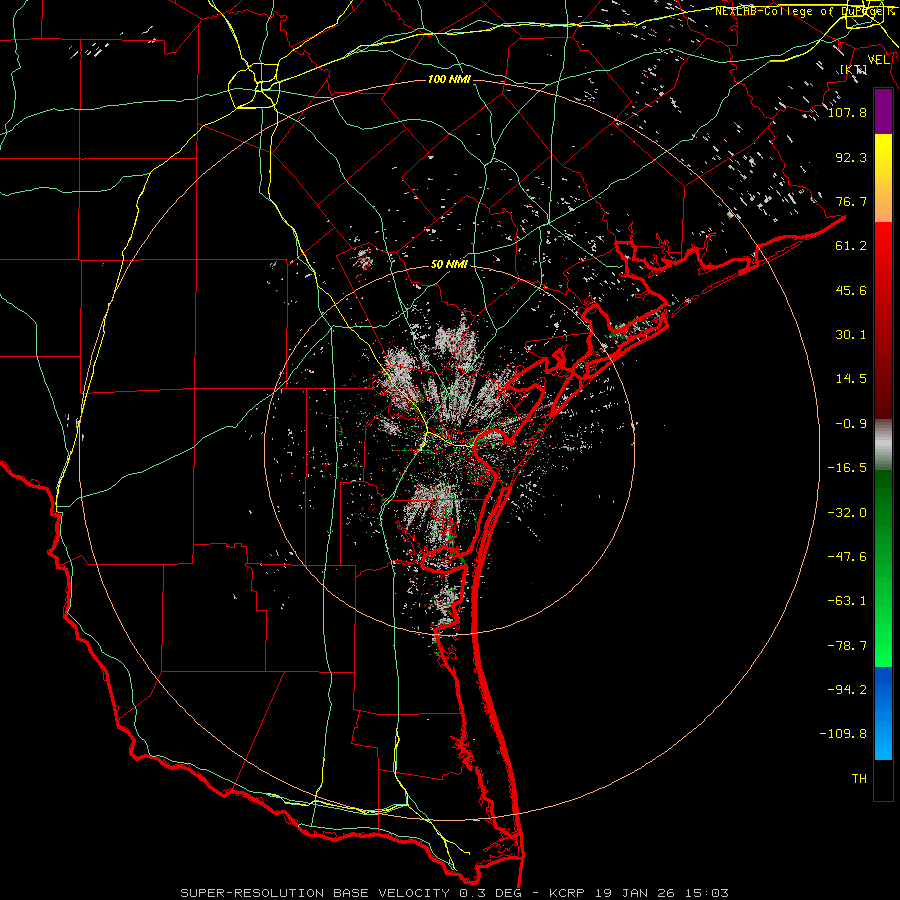900x900 pixels.
Task: Click the -94.2 value on velocity scale
Action: [x=847, y=689]
